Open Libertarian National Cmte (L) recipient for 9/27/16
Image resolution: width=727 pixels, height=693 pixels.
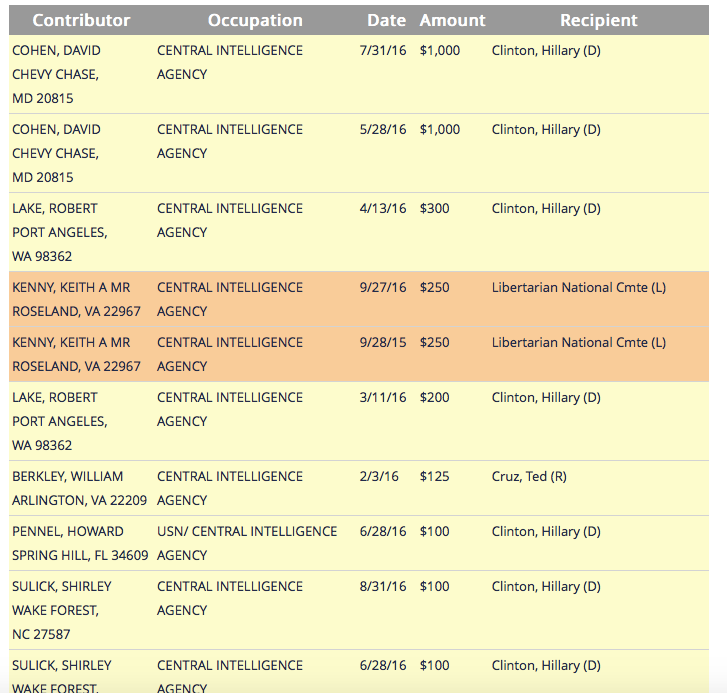tap(579, 287)
